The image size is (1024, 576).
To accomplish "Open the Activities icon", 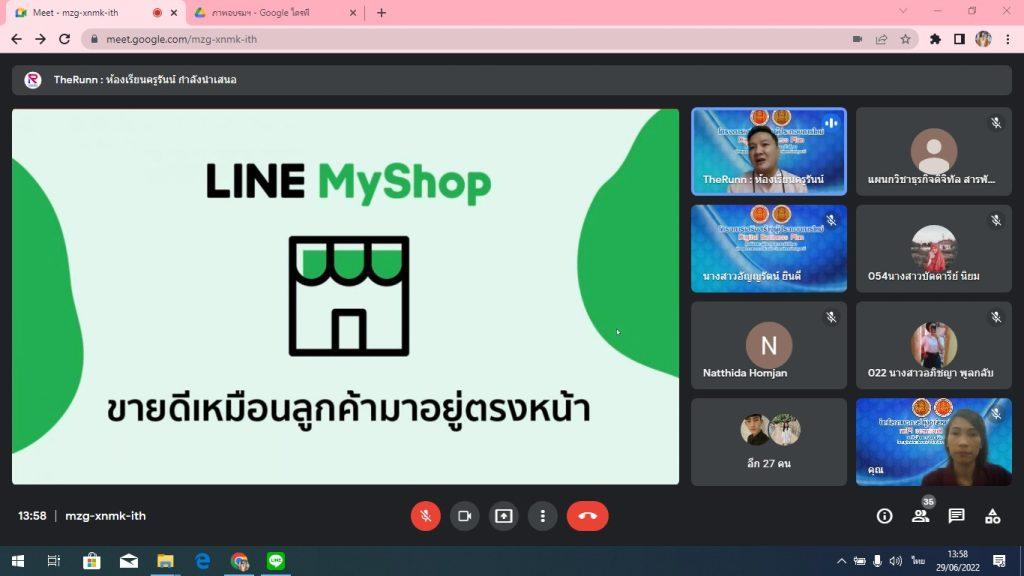I will pyautogui.click(x=993, y=516).
